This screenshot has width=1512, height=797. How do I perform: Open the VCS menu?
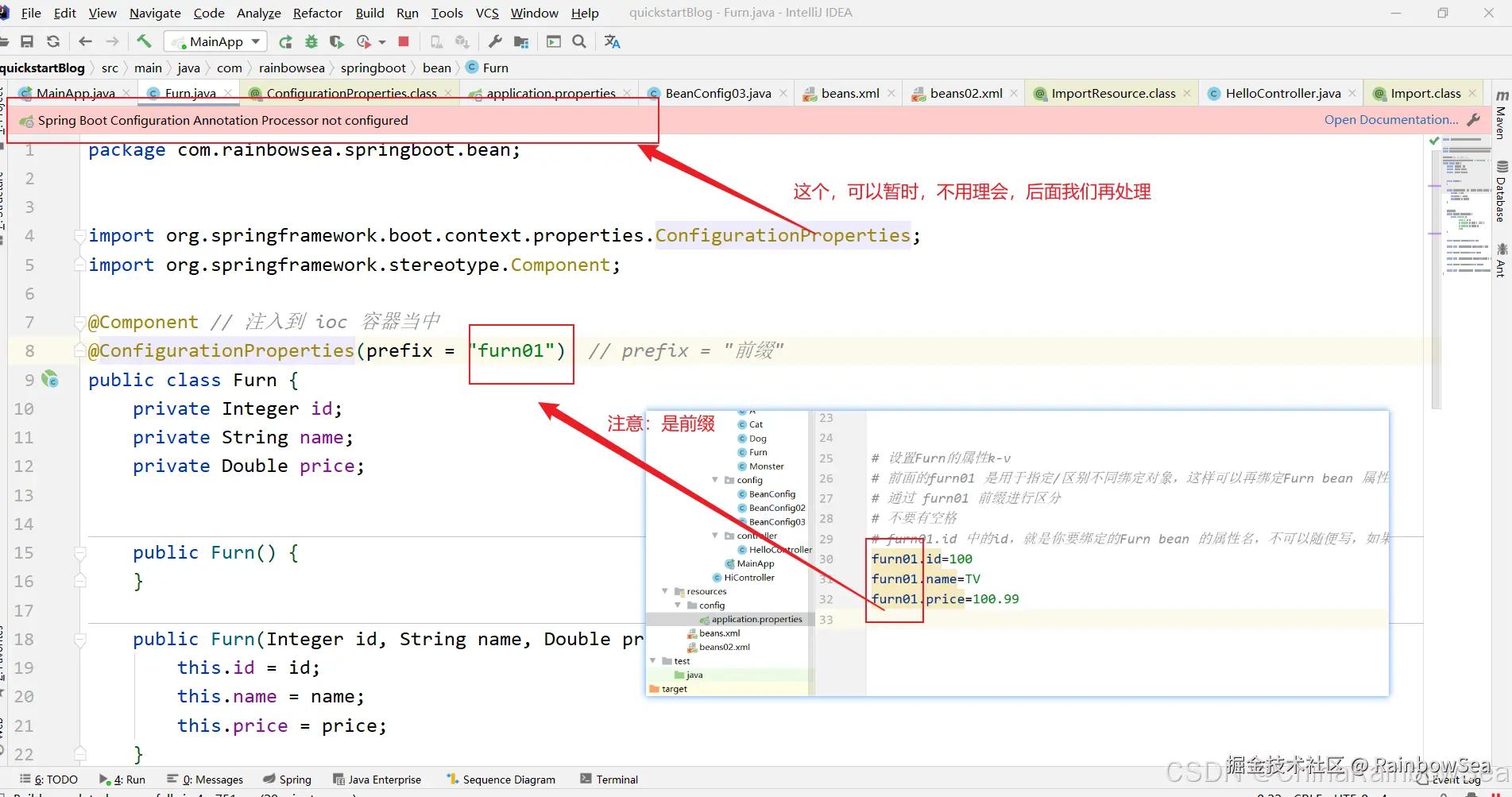pos(487,13)
